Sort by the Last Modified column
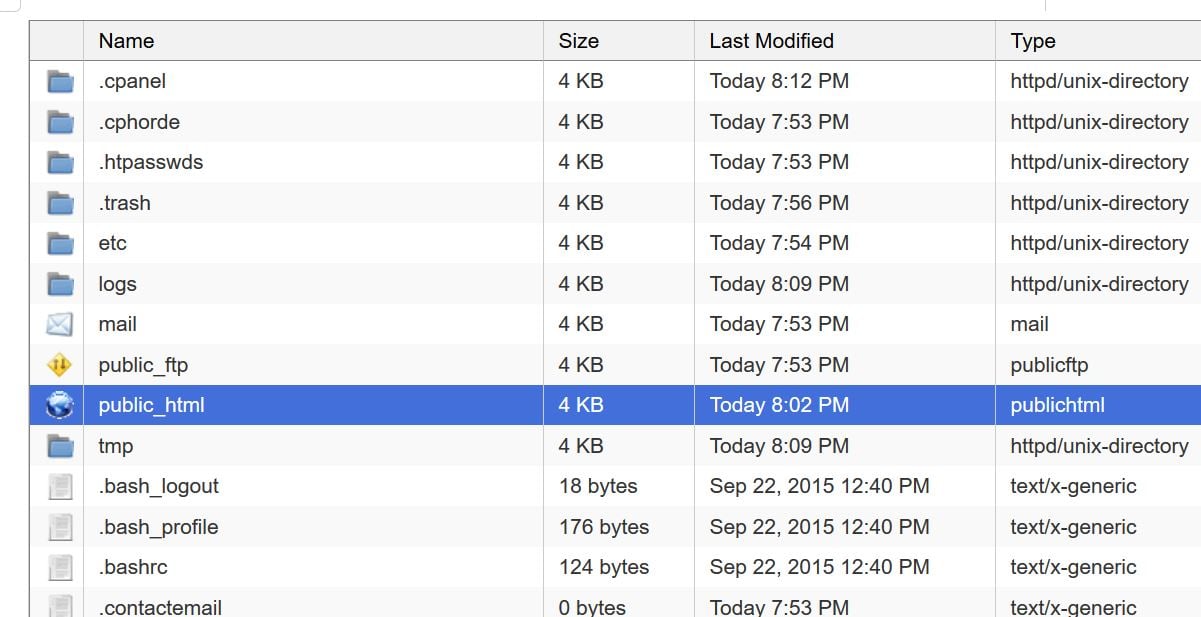This screenshot has width=1201, height=617. 770,41
